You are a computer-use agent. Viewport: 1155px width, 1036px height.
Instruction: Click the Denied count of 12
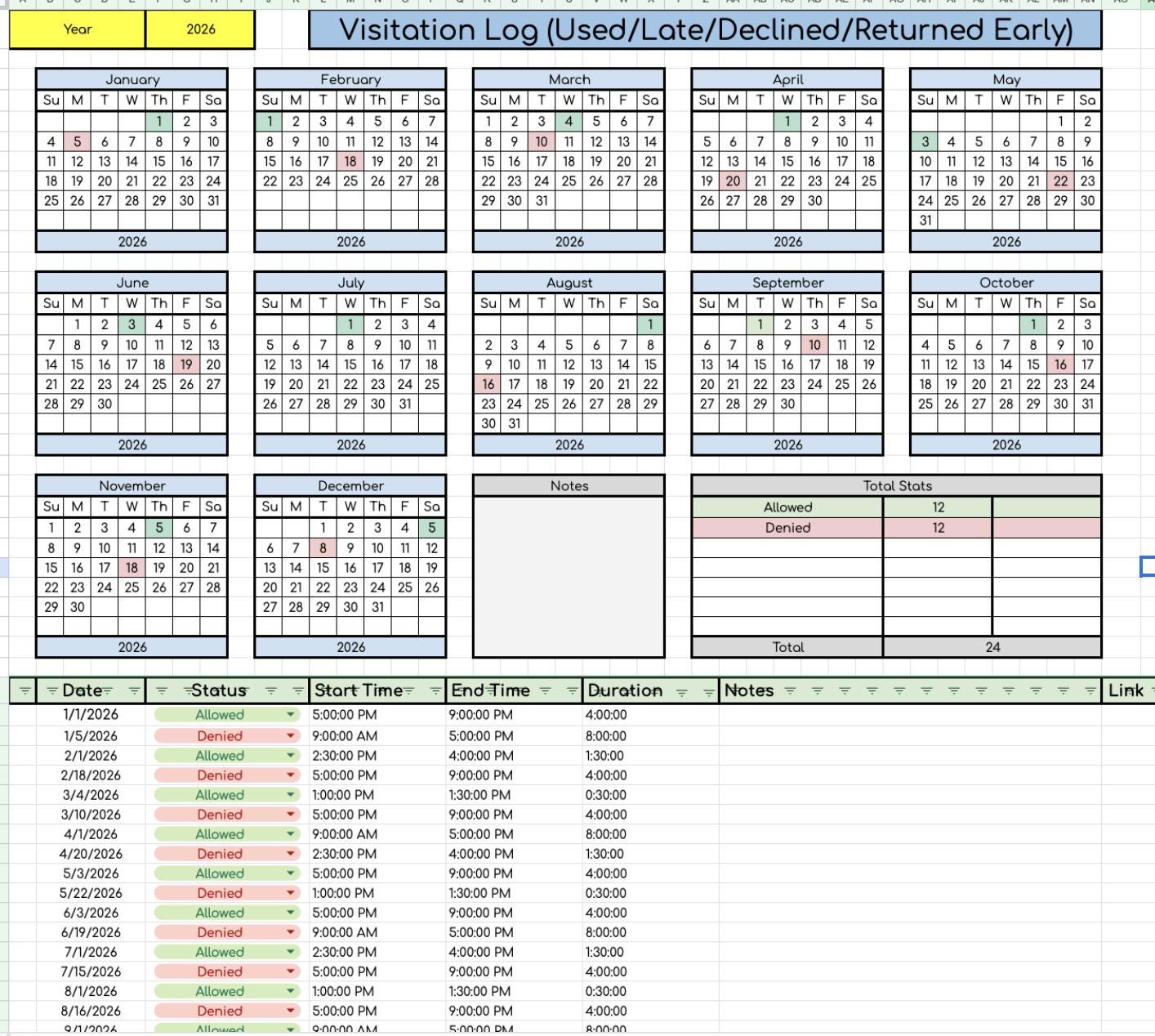click(x=938, y=528)
